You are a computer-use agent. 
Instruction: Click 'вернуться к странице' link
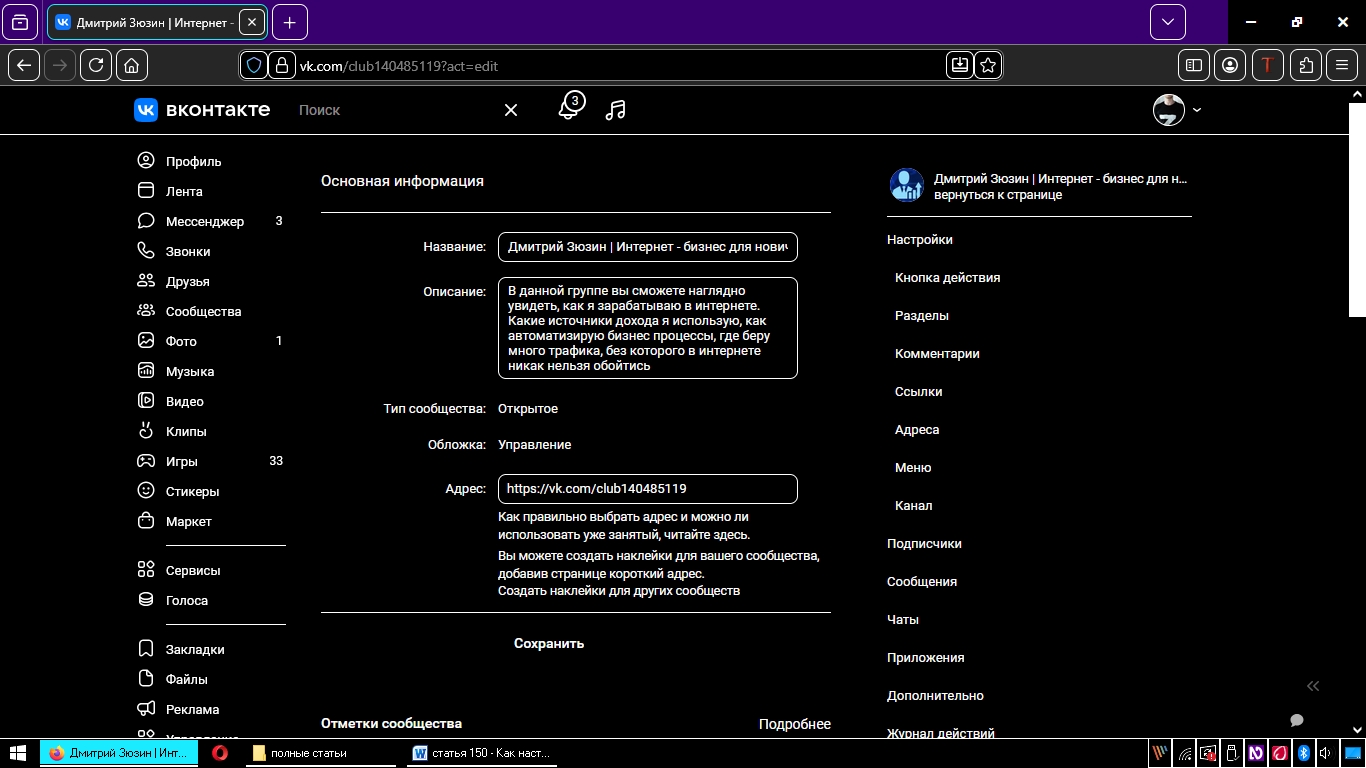[997, 195]
